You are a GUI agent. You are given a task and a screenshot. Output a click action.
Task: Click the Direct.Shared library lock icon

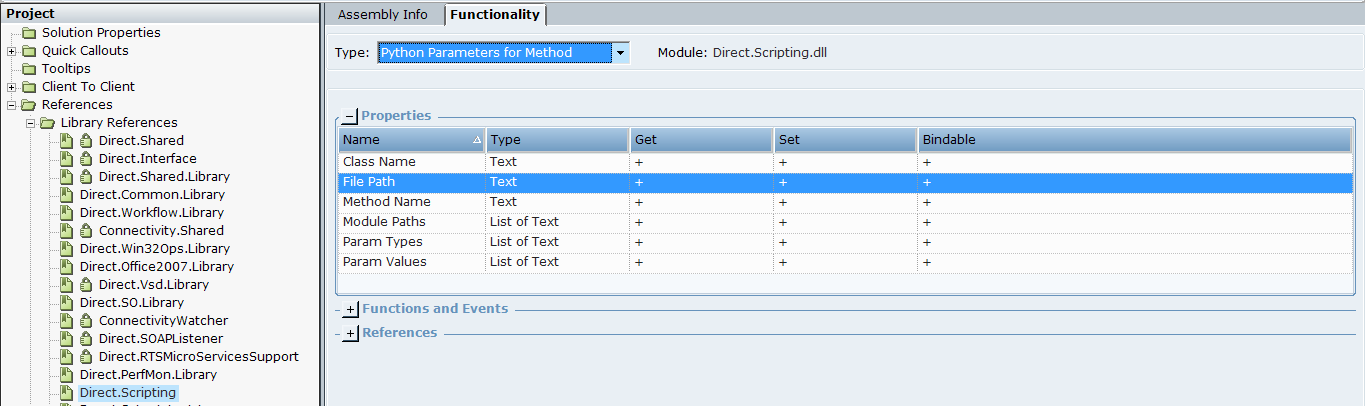86,141
